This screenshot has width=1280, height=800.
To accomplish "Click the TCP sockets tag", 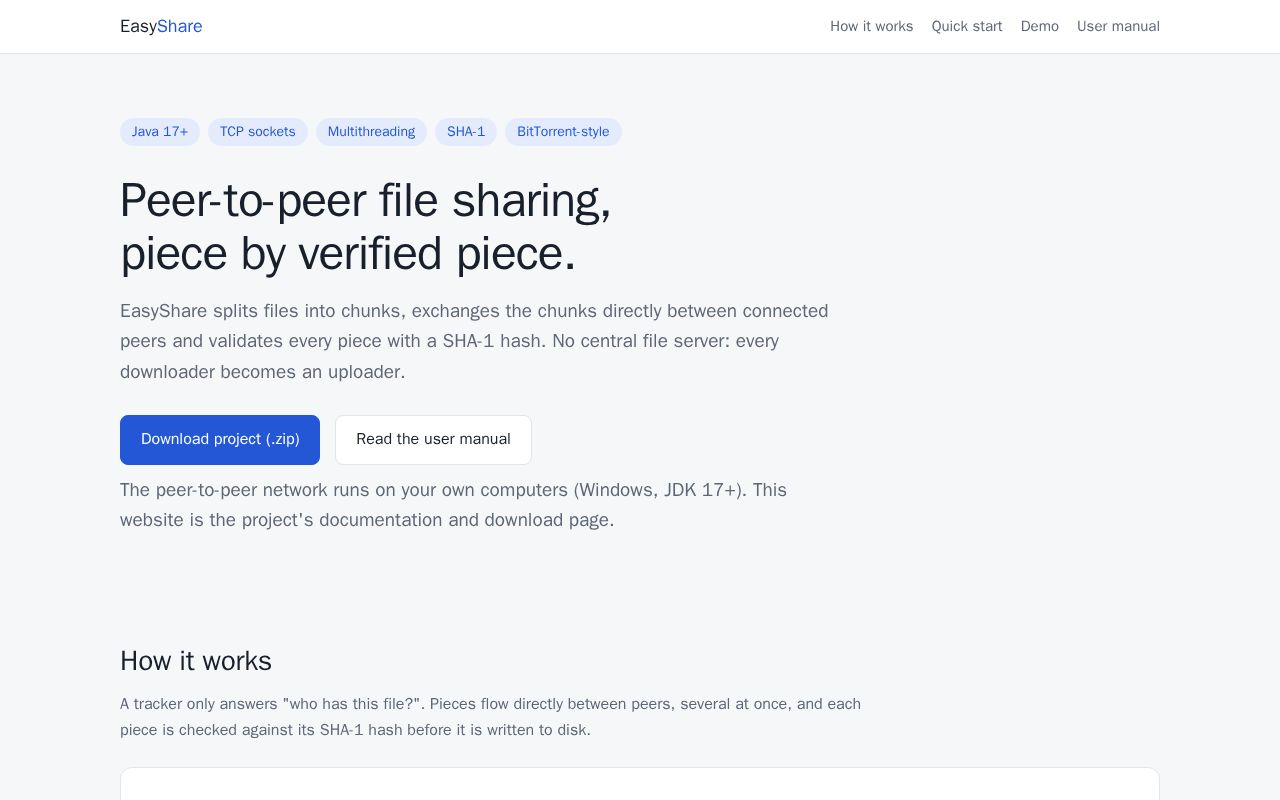I will coord(258,132).
